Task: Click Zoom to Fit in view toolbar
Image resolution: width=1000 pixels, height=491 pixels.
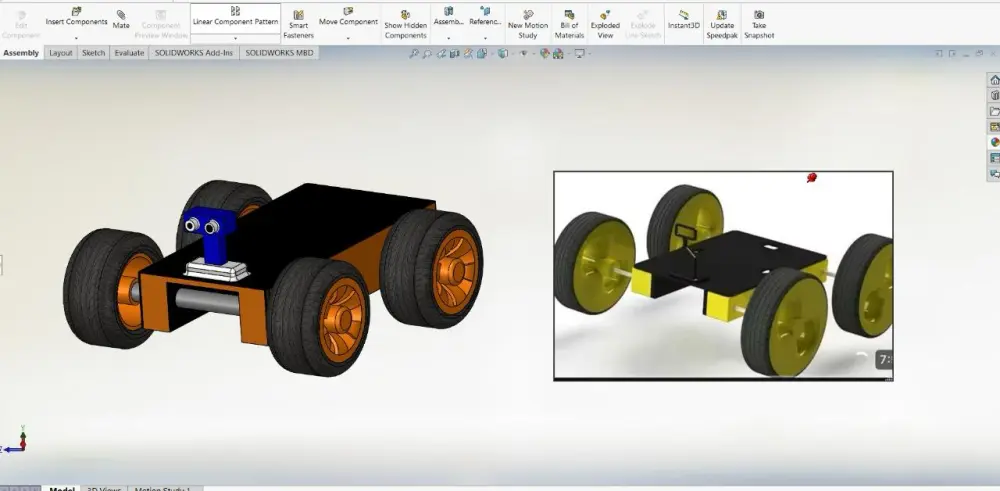Action: (x=413, y=54)
